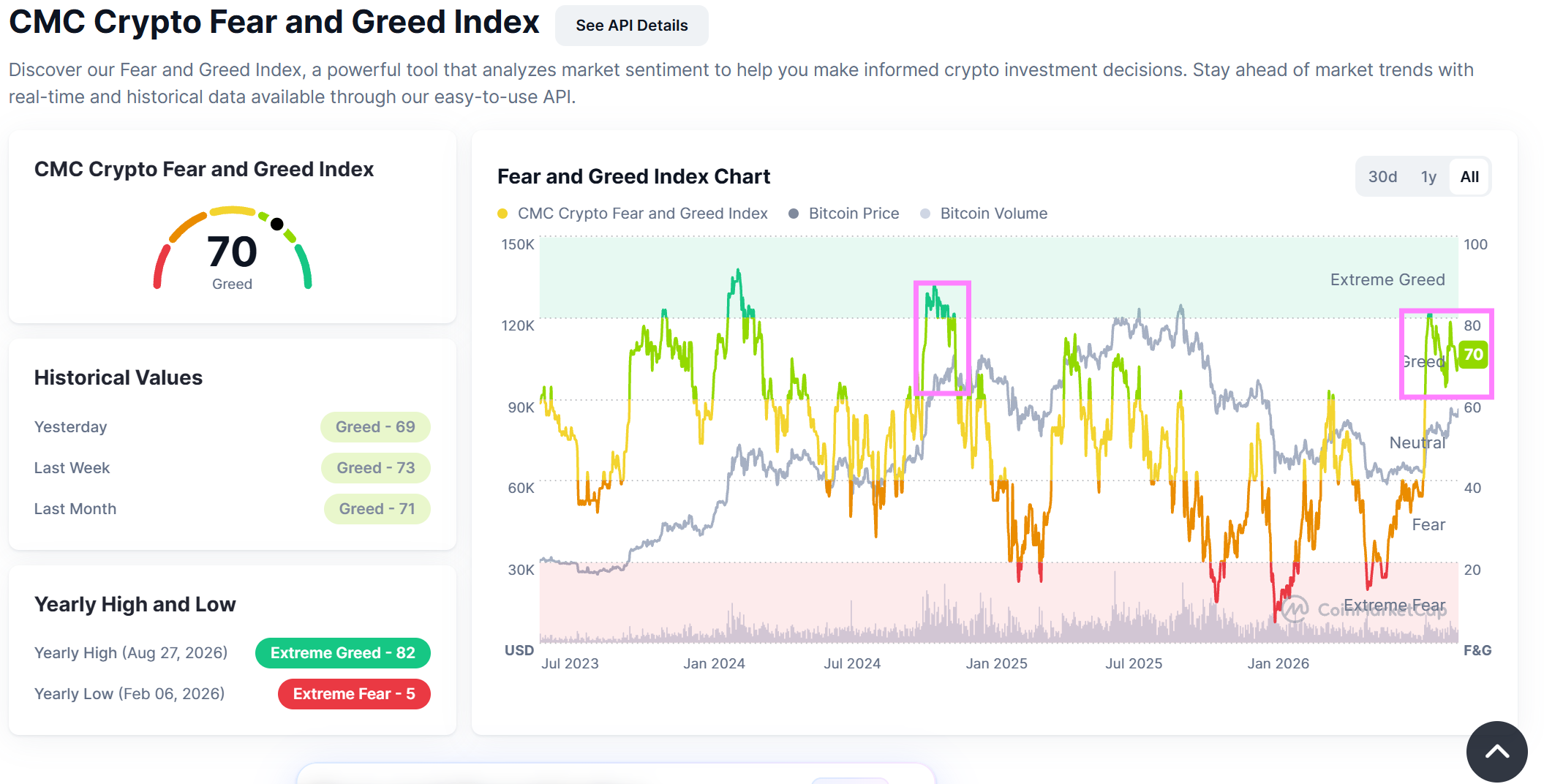Select the All time range
Screen dimensions: 1544x784
[1469, 177]
